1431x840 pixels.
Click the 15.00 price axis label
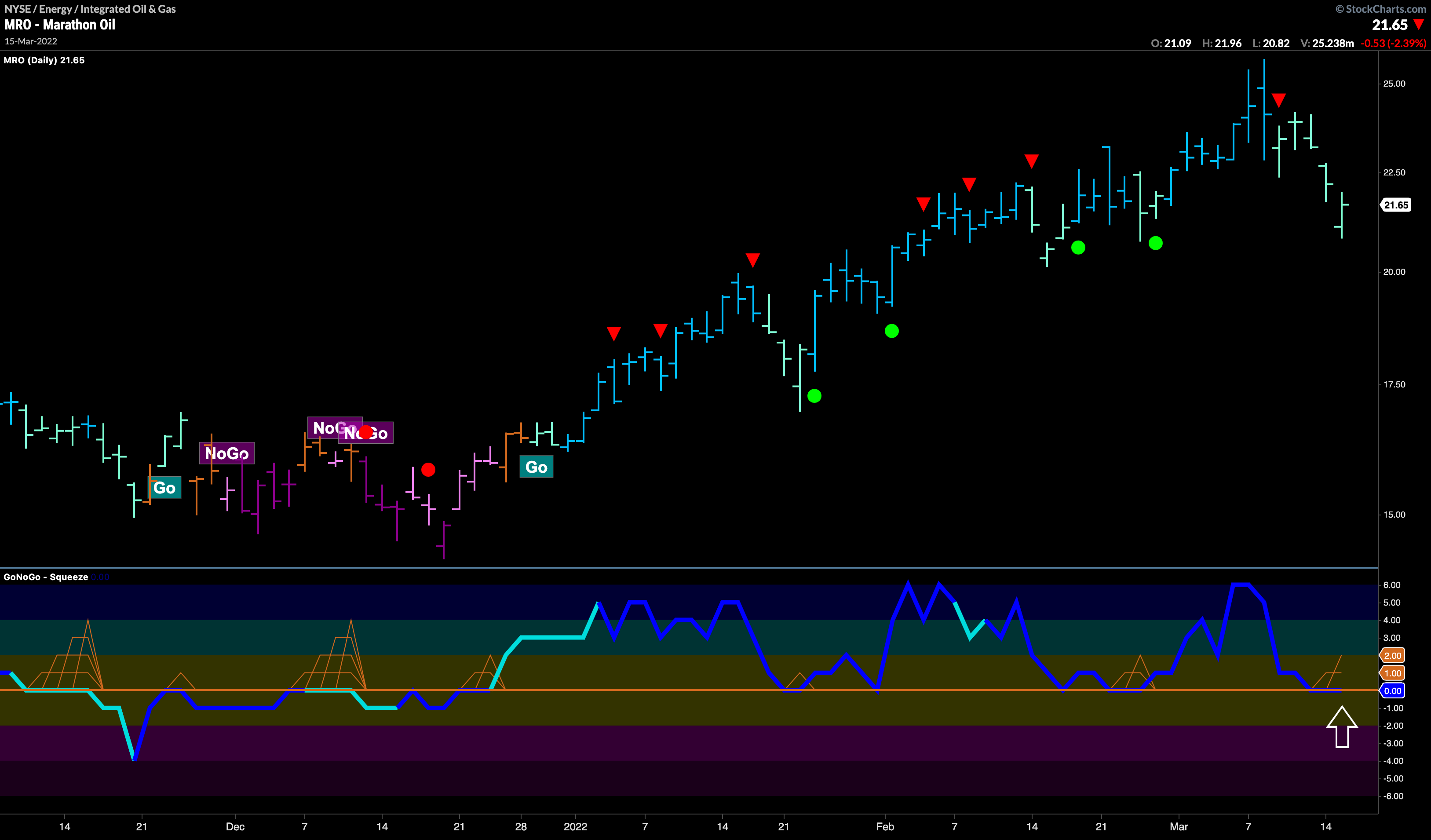(1394, 515)
